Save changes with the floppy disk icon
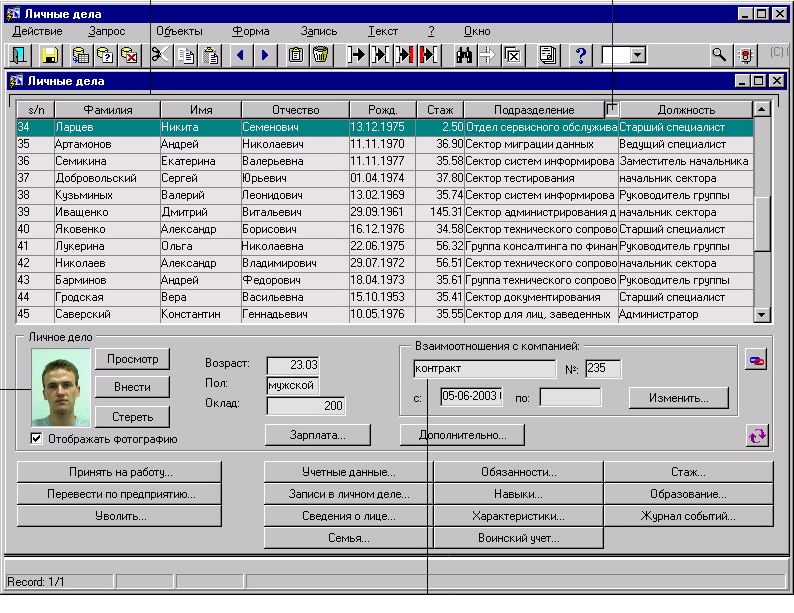 (50, 55)
